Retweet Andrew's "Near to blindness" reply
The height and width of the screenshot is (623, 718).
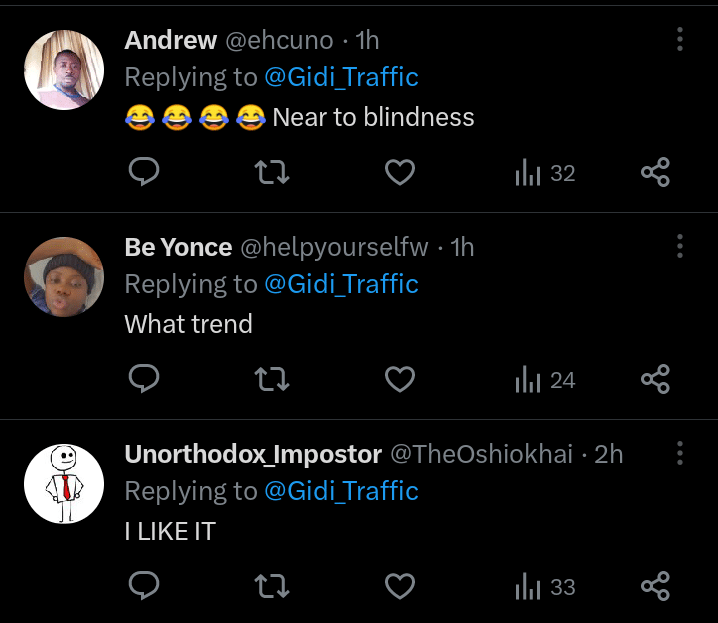click(272, 173)
